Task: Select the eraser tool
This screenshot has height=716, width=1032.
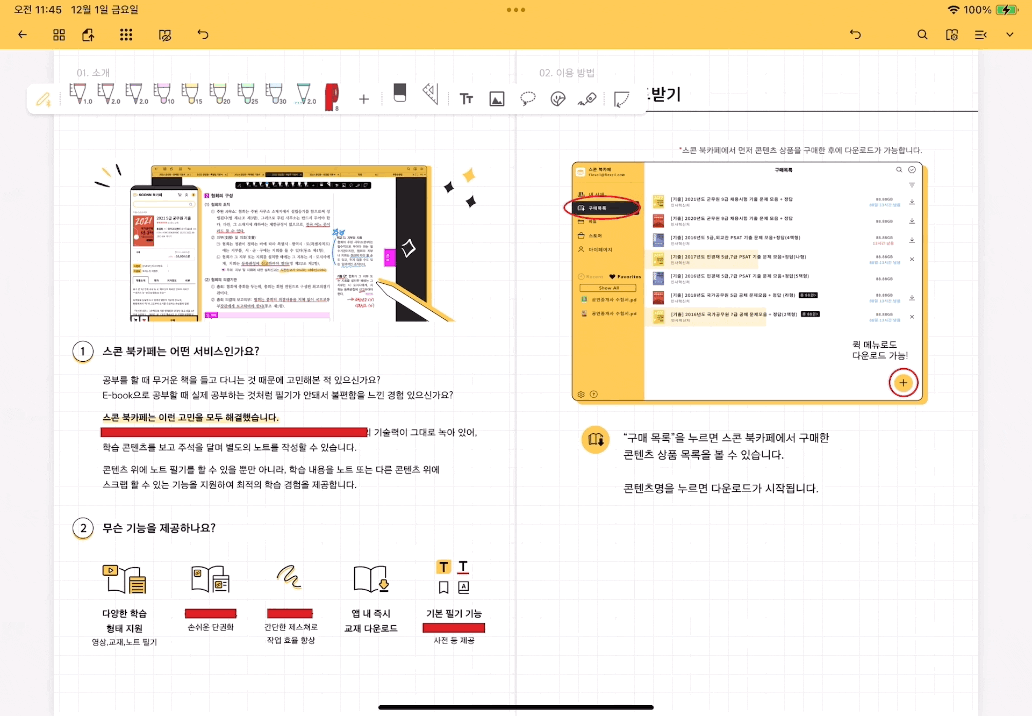Action: click(x=400, y=93)
